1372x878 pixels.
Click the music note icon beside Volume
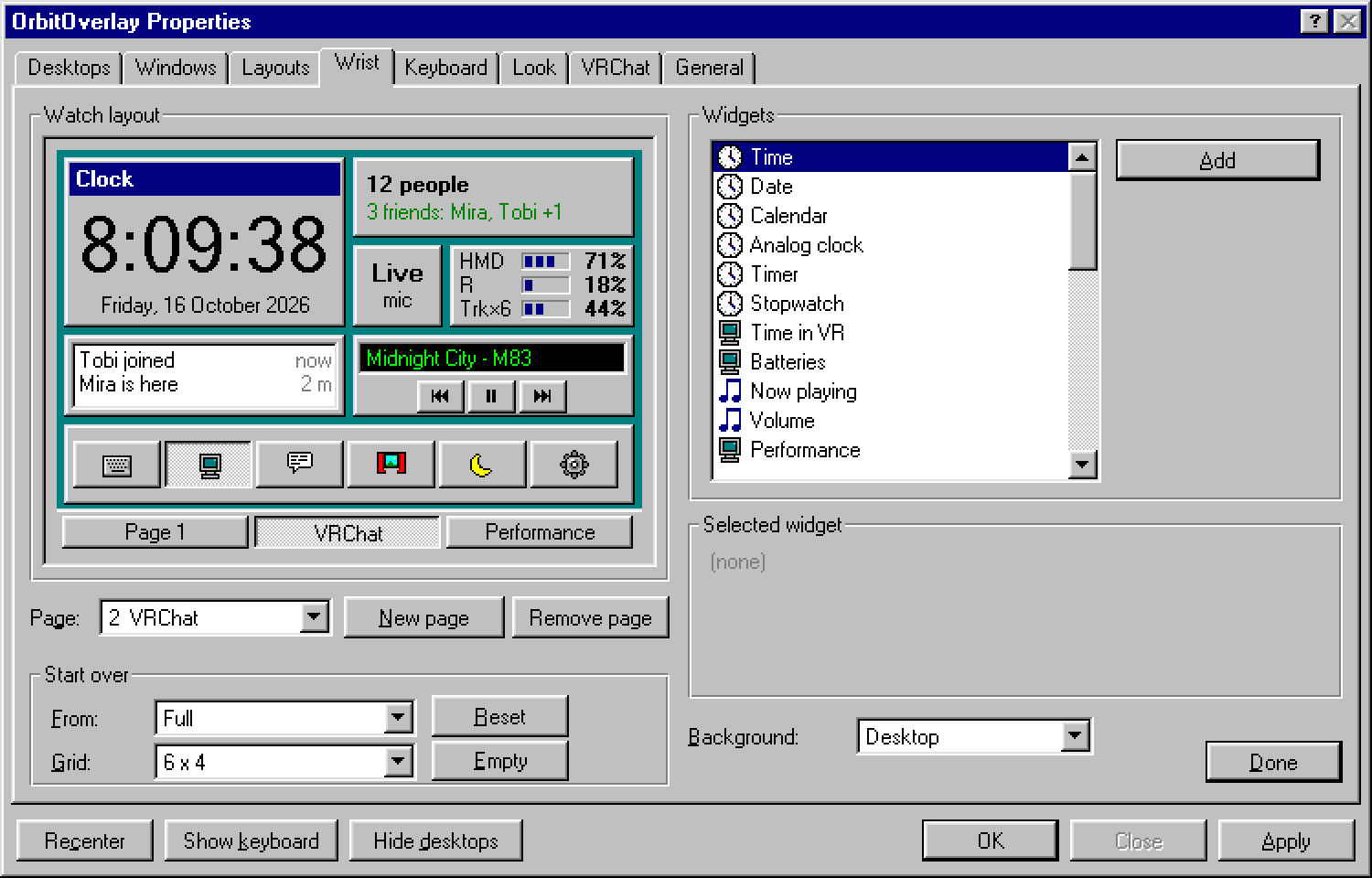pyautogui.click(x=730, y=421)
